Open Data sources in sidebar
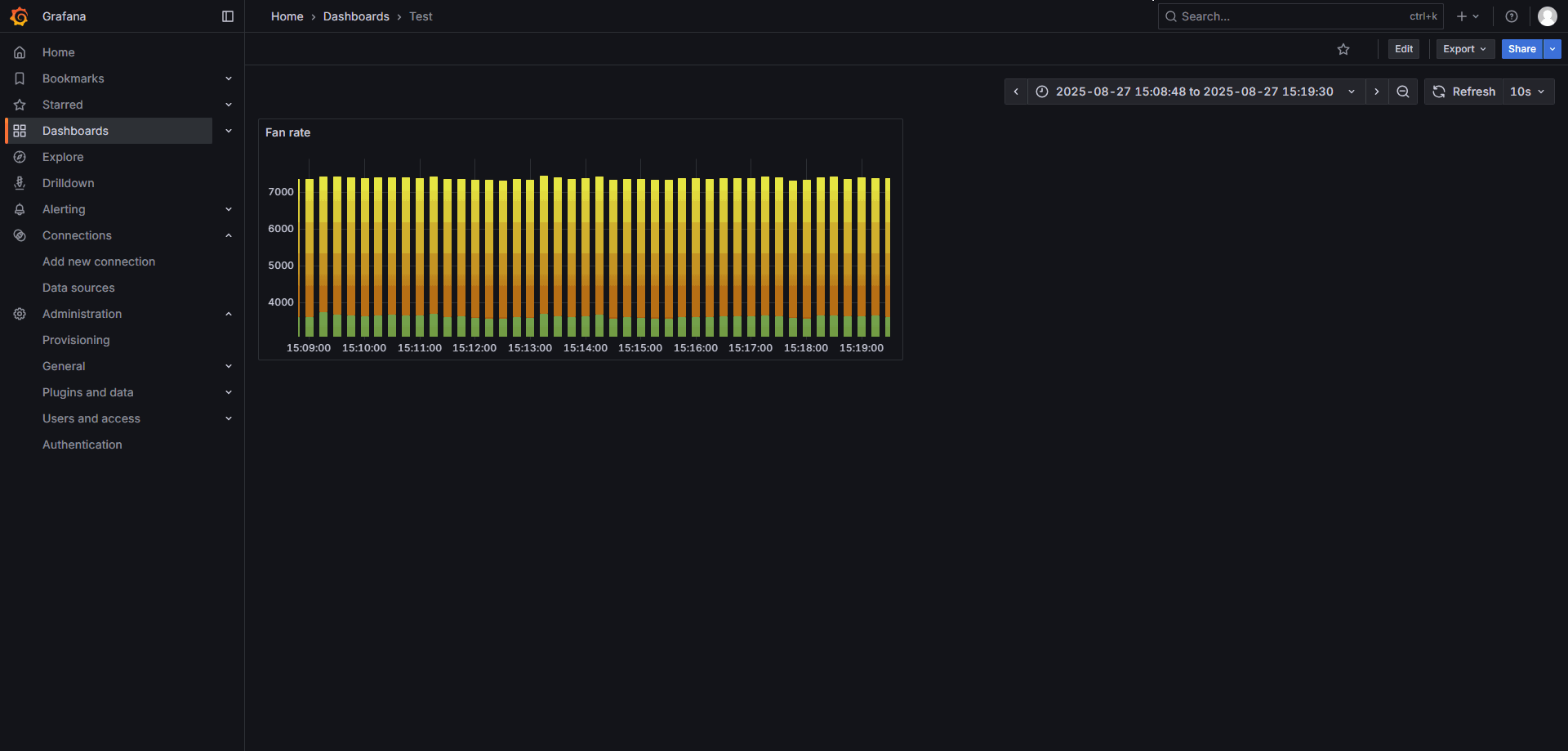Image resolution: width=1568 pixels, height=751 pixels. click(78, 288)
